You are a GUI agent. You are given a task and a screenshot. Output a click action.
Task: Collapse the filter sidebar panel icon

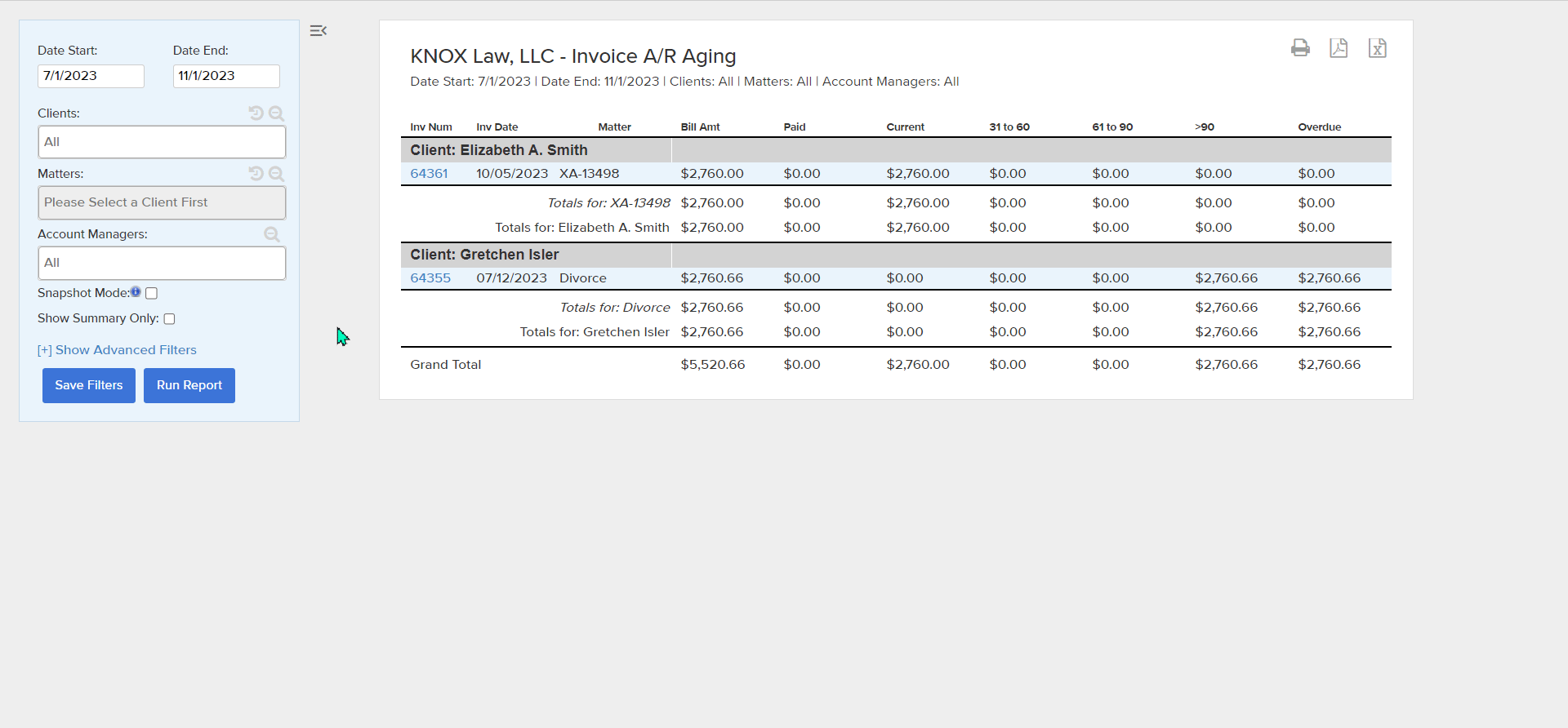(318, 31)
